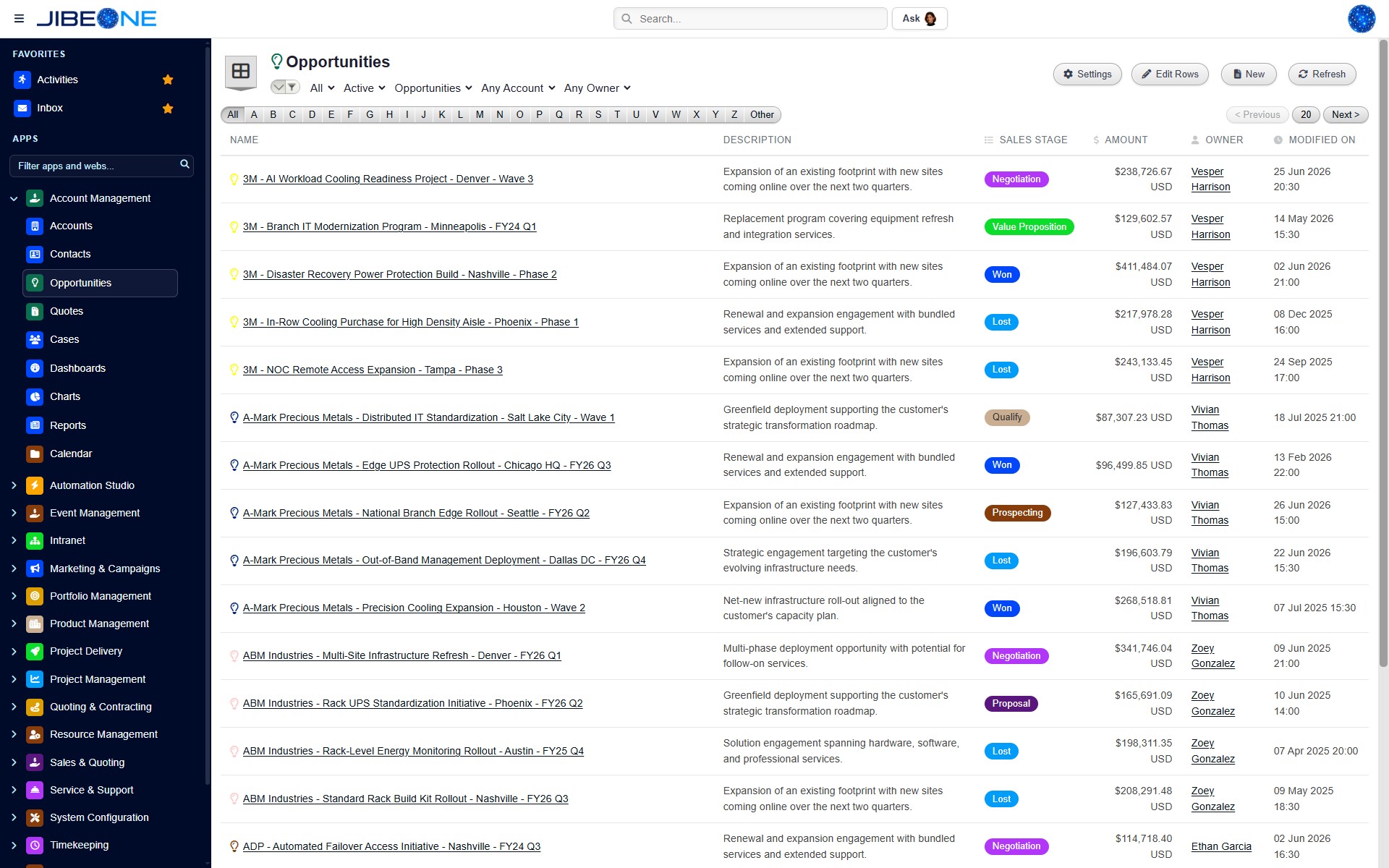Click the grid view switcher icon

point(241,72)
